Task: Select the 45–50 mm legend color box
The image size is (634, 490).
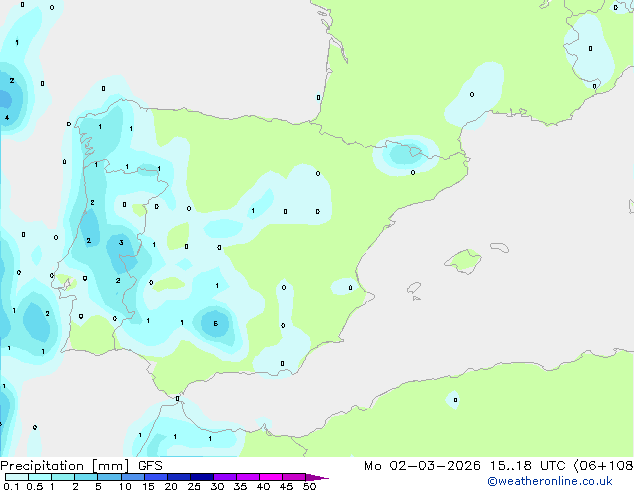Action: tap(294, 477)
